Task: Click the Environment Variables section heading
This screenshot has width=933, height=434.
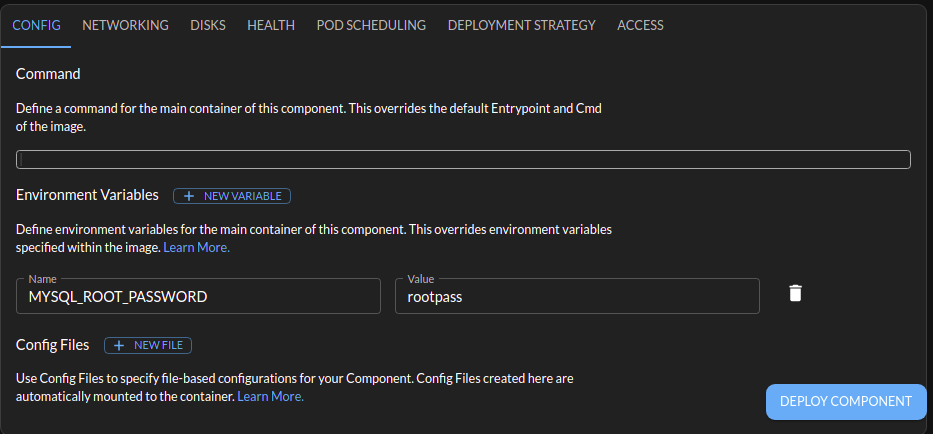Action: click(87, 195)
